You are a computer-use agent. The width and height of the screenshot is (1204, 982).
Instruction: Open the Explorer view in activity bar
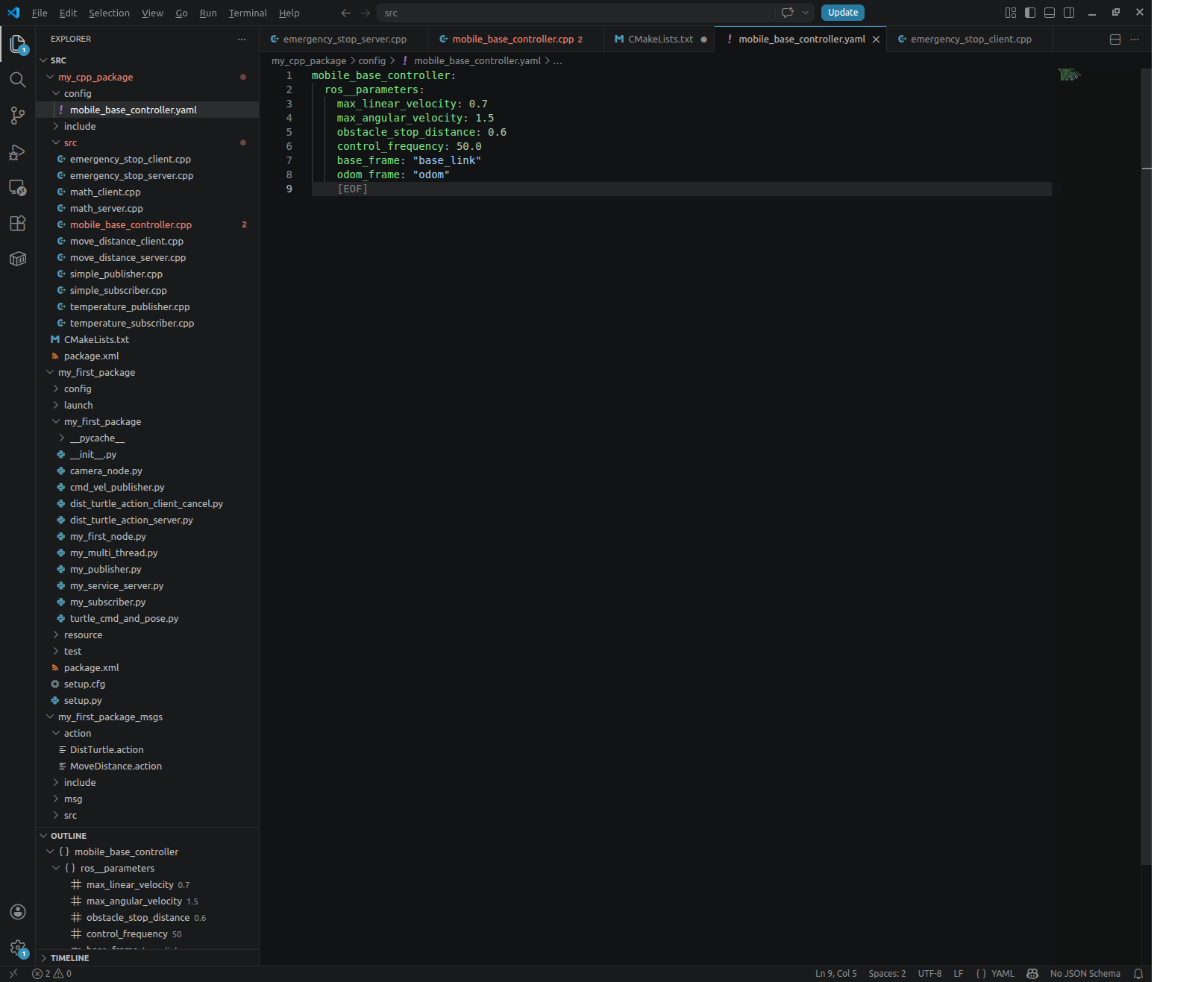(x=18, y=45)
